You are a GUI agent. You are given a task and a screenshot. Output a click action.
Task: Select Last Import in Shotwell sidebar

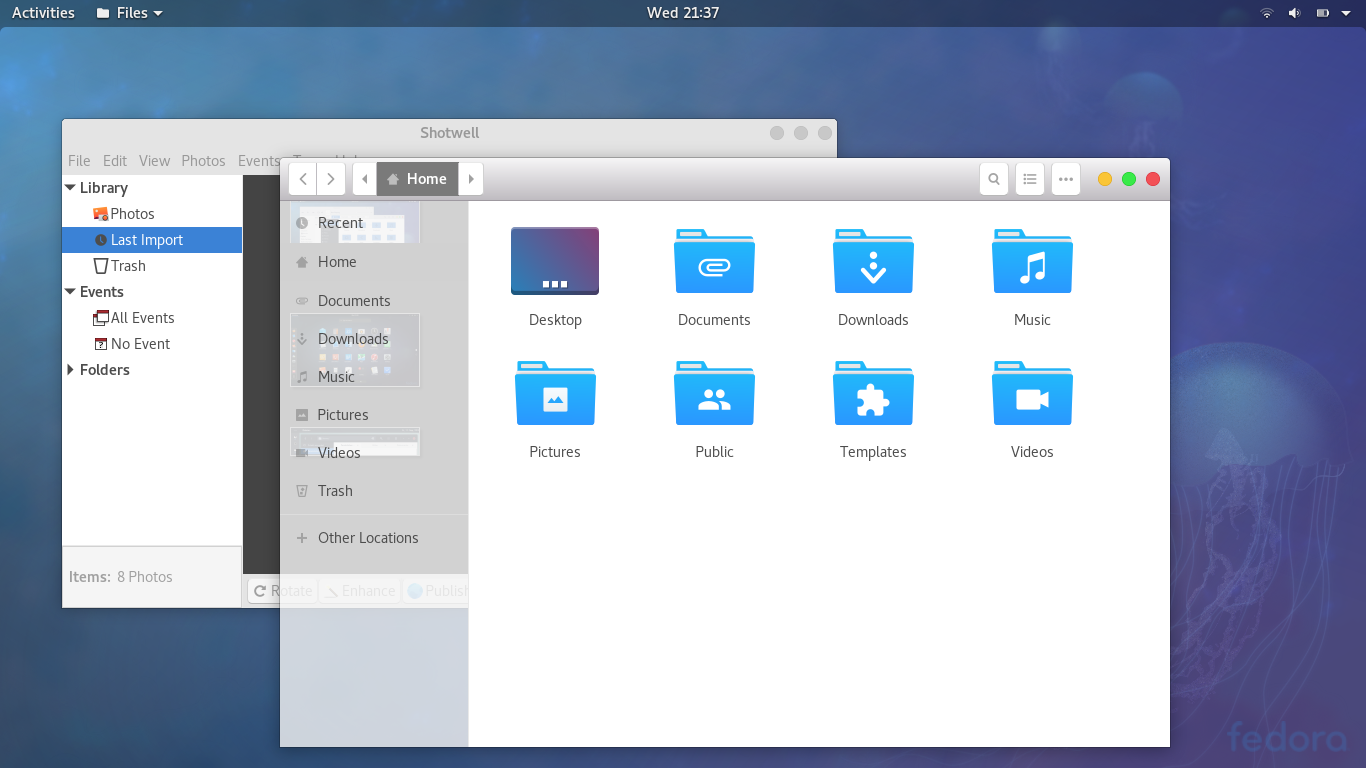coord(147,240)
